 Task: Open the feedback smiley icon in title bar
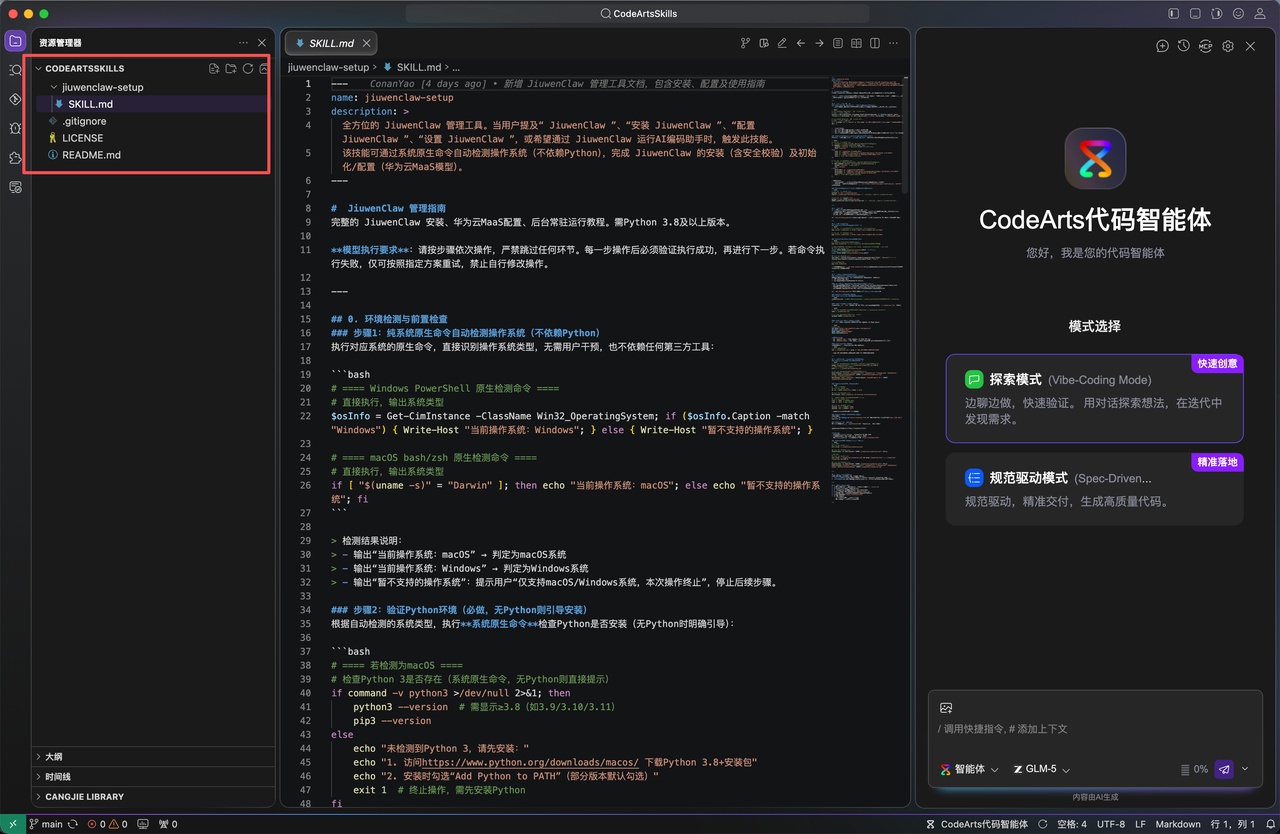(1238, 14)
